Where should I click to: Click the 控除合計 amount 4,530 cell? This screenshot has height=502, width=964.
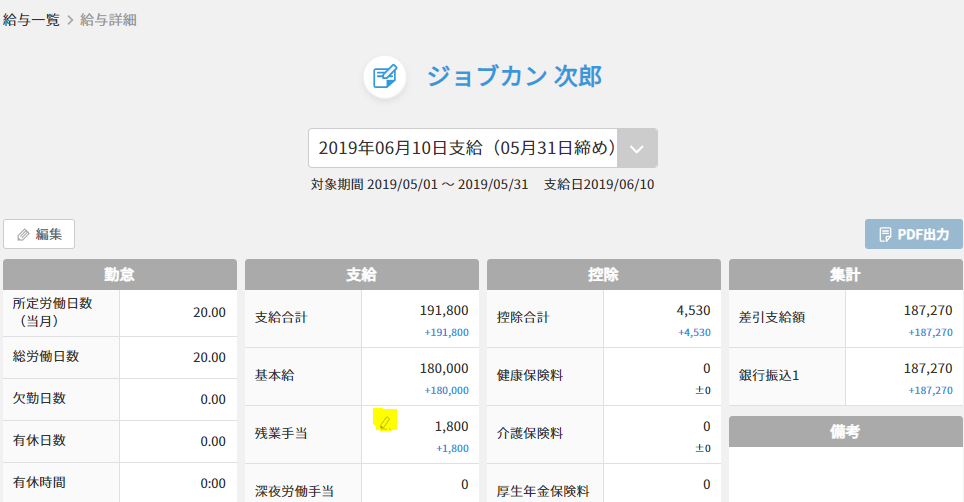tap(662, 319)
